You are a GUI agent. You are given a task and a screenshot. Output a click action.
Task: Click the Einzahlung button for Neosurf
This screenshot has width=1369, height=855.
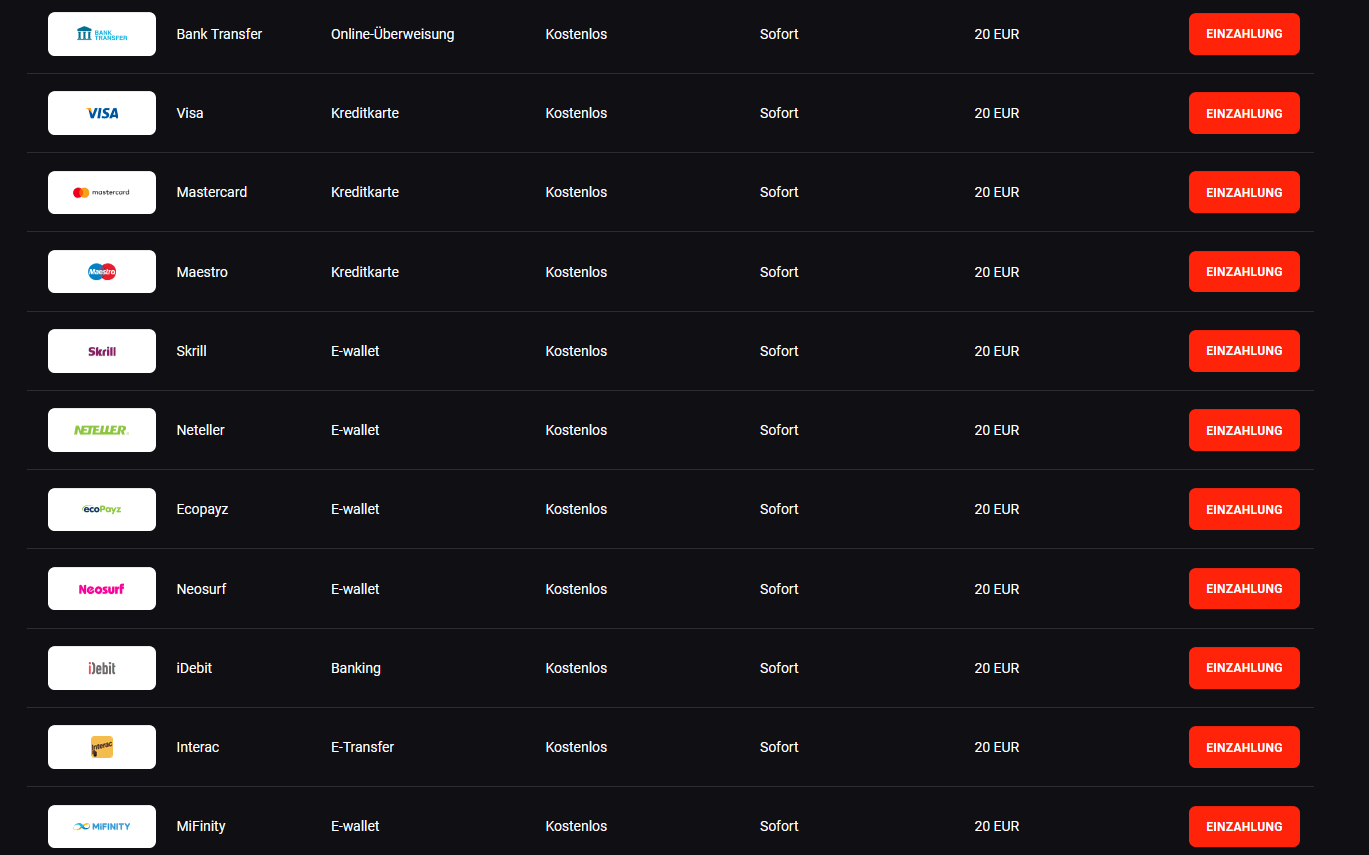(x=1244, y=589)
